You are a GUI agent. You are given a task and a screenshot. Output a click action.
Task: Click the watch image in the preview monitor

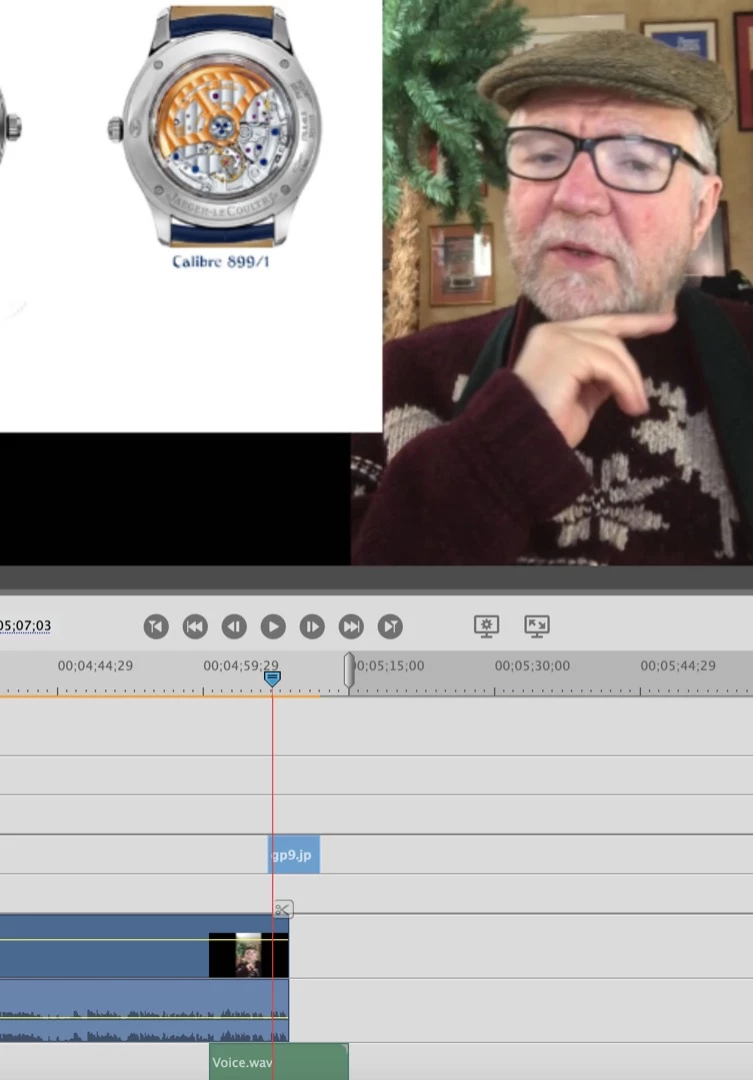pyautogui.click(x=216, y=126)
